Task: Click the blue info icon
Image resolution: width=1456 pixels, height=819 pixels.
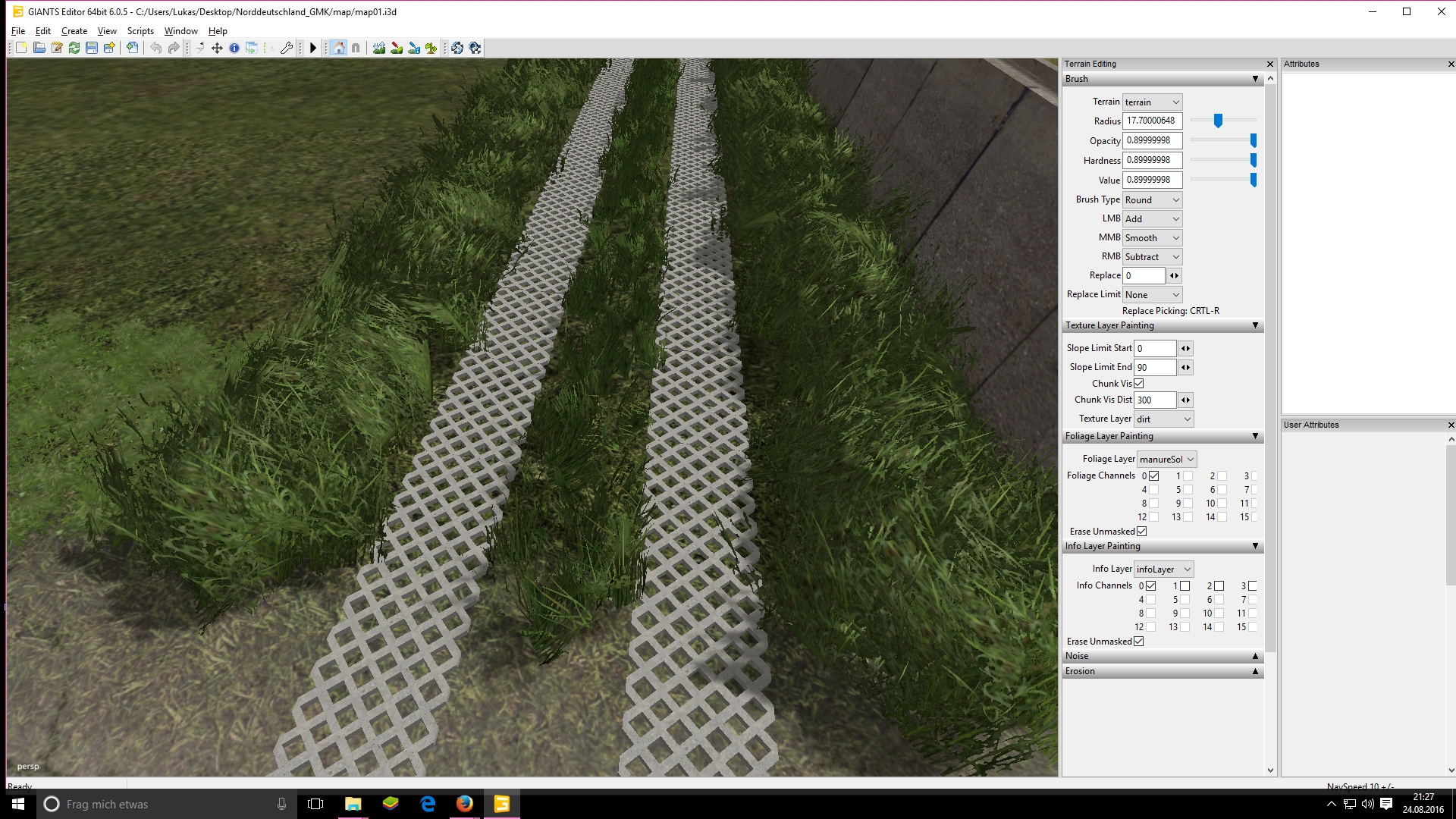Action: pyautogui.click(x=234, y=48)
